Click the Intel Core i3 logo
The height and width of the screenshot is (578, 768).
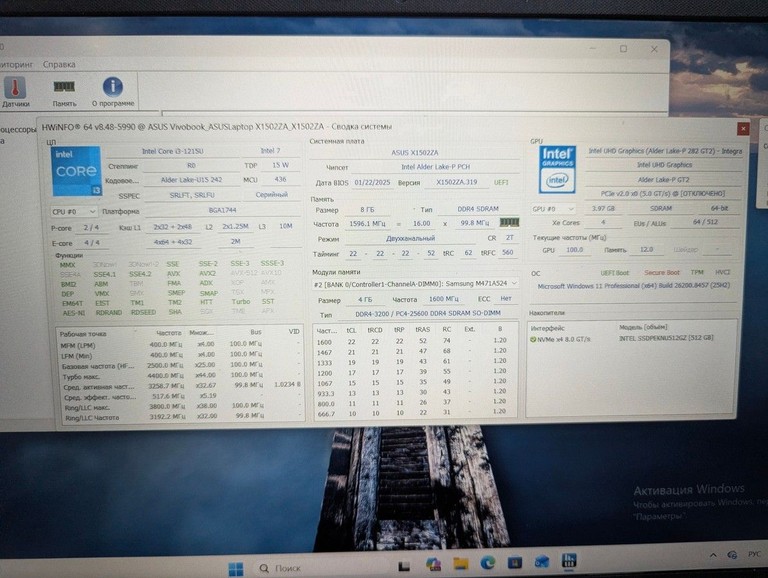tap(76, 171)
